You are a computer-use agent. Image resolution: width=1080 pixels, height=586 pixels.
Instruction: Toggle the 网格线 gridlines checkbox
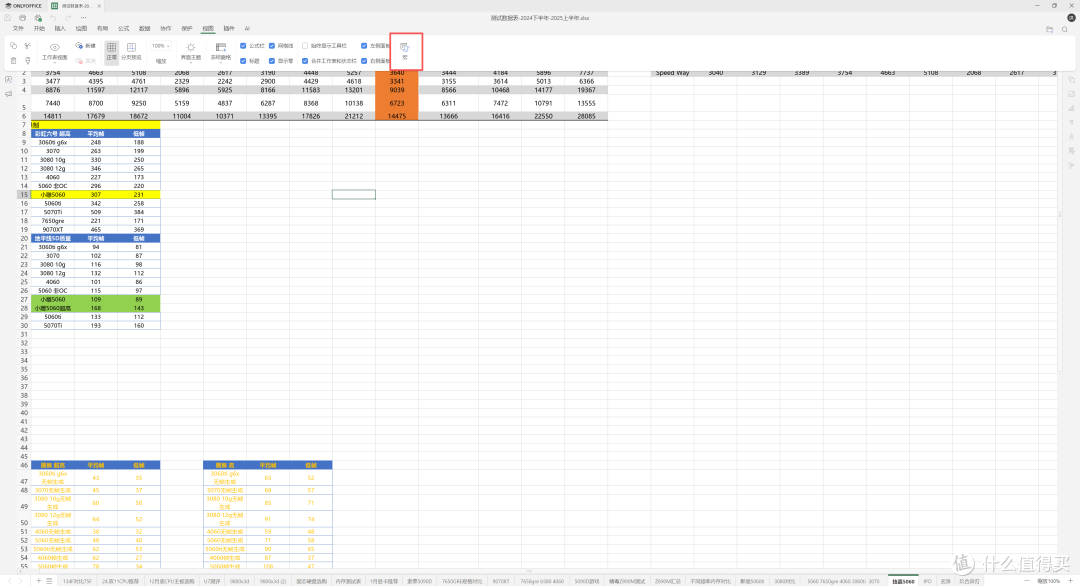272,46
